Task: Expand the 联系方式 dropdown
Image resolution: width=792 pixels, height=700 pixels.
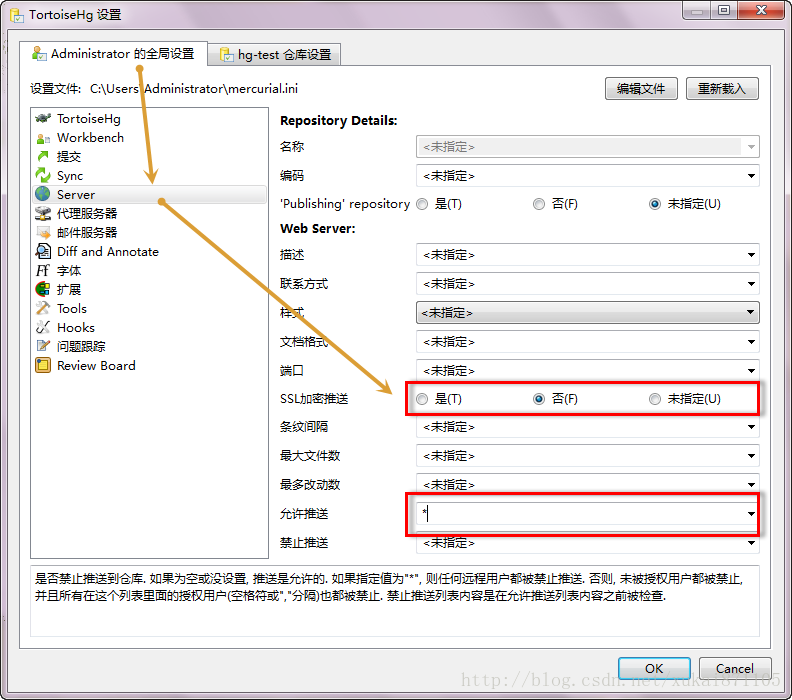Action: point(751,284)
